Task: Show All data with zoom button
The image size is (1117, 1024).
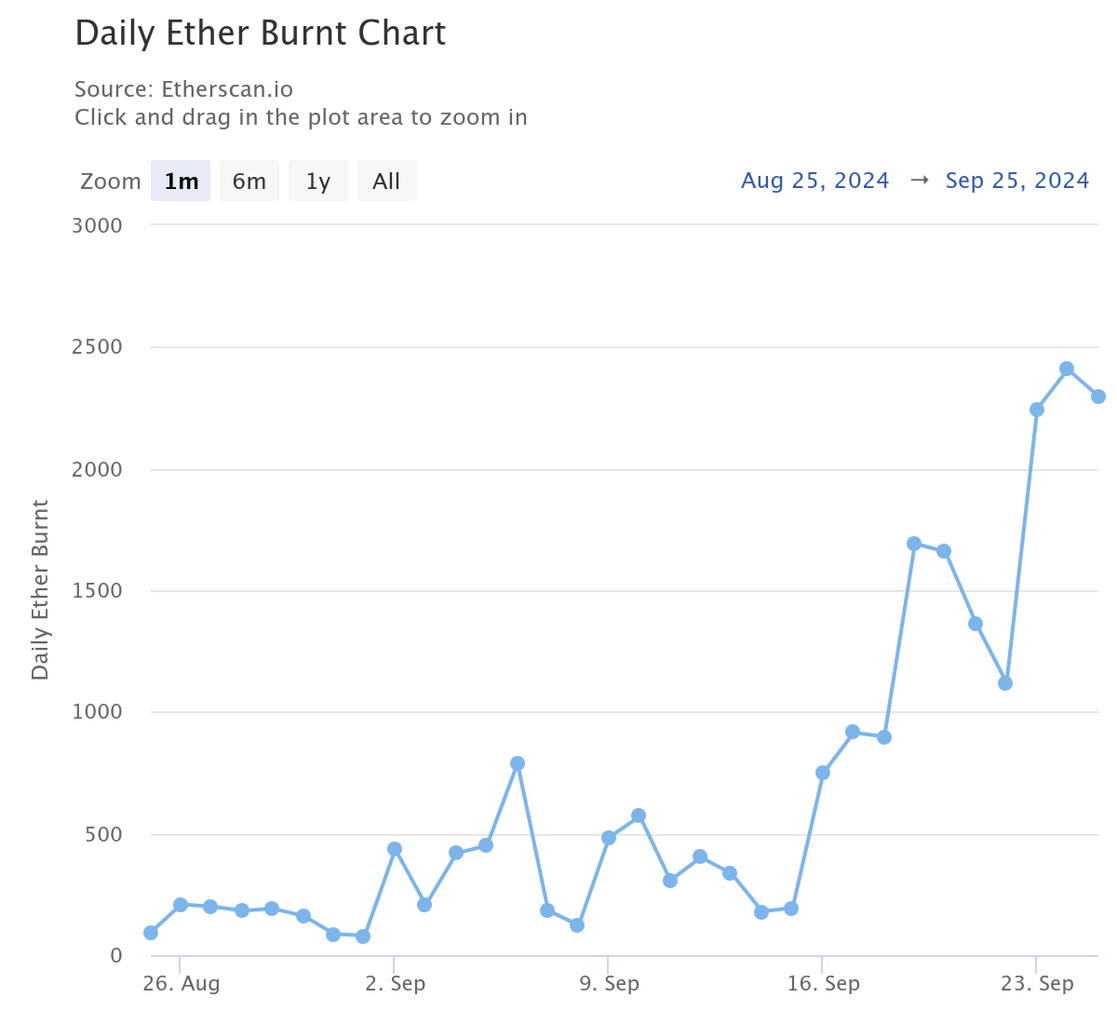Action: (386, 181)
